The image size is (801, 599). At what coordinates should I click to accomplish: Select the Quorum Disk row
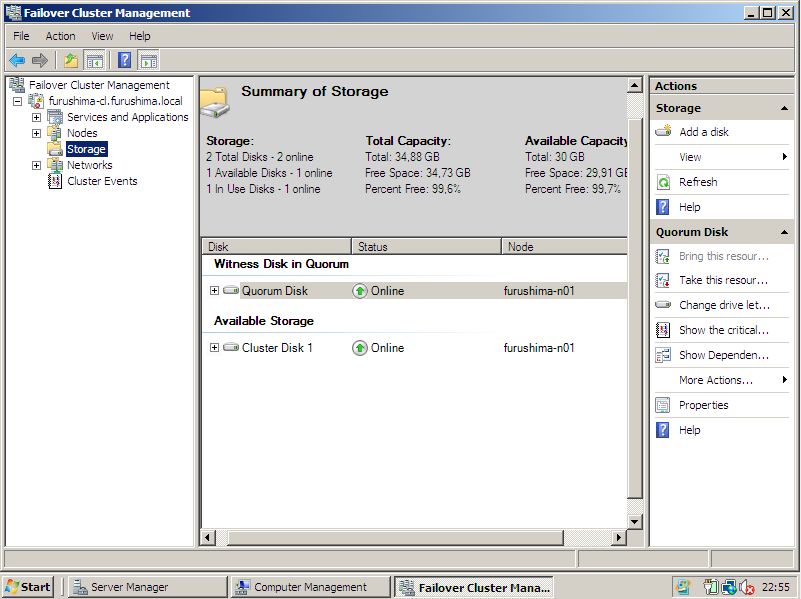(x=415, y=291)
